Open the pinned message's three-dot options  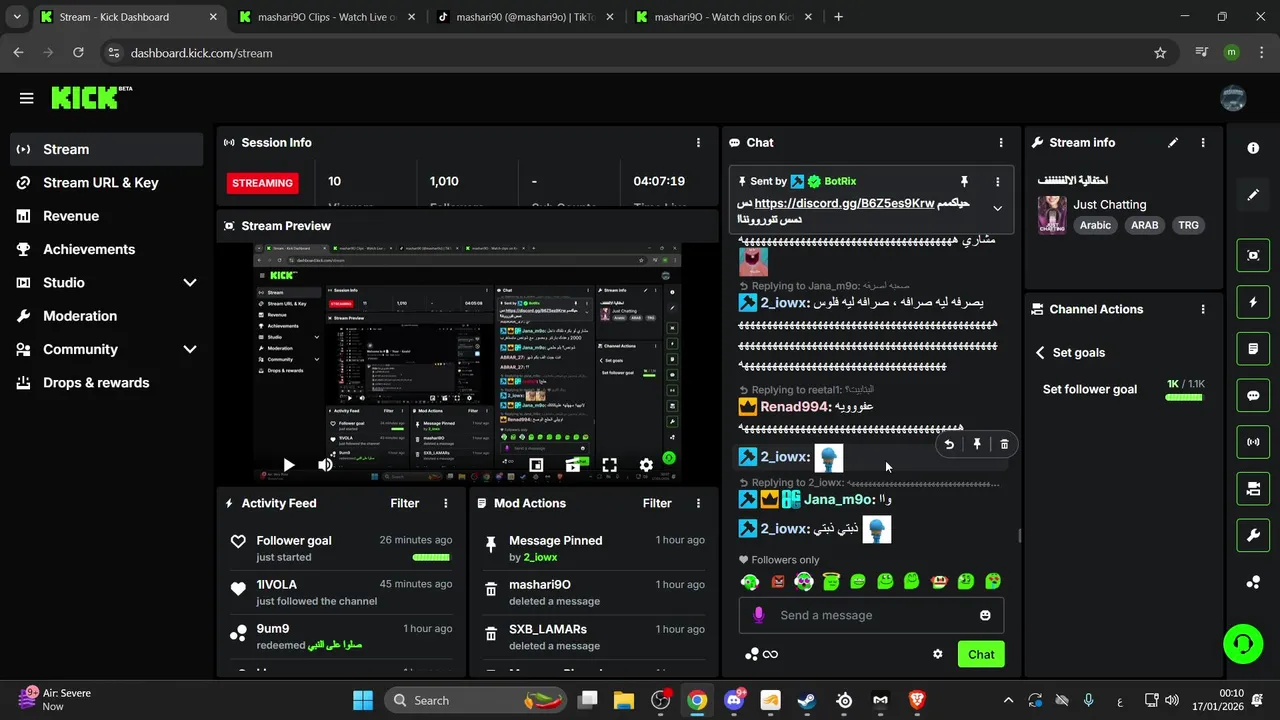[x=997, y=181]
